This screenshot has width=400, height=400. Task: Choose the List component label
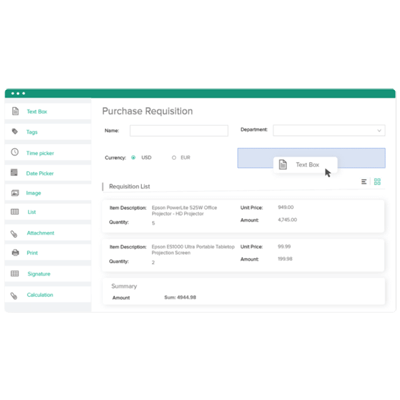tap(32, 212)
